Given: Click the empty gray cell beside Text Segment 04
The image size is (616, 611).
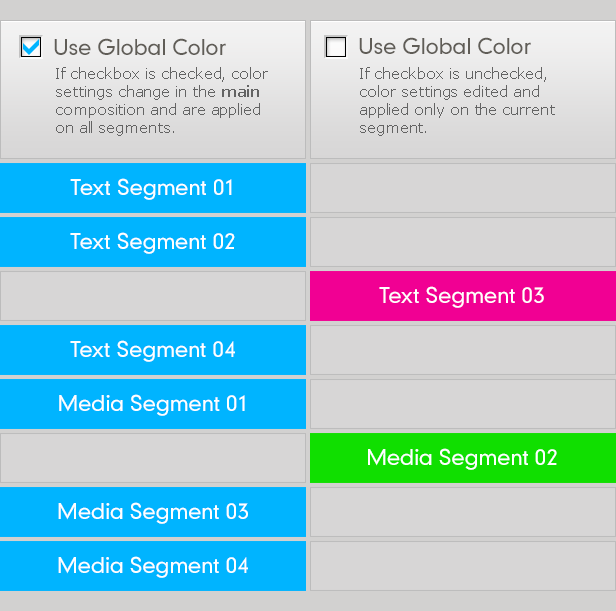Looking at the screenshot, I should (463, 350).
